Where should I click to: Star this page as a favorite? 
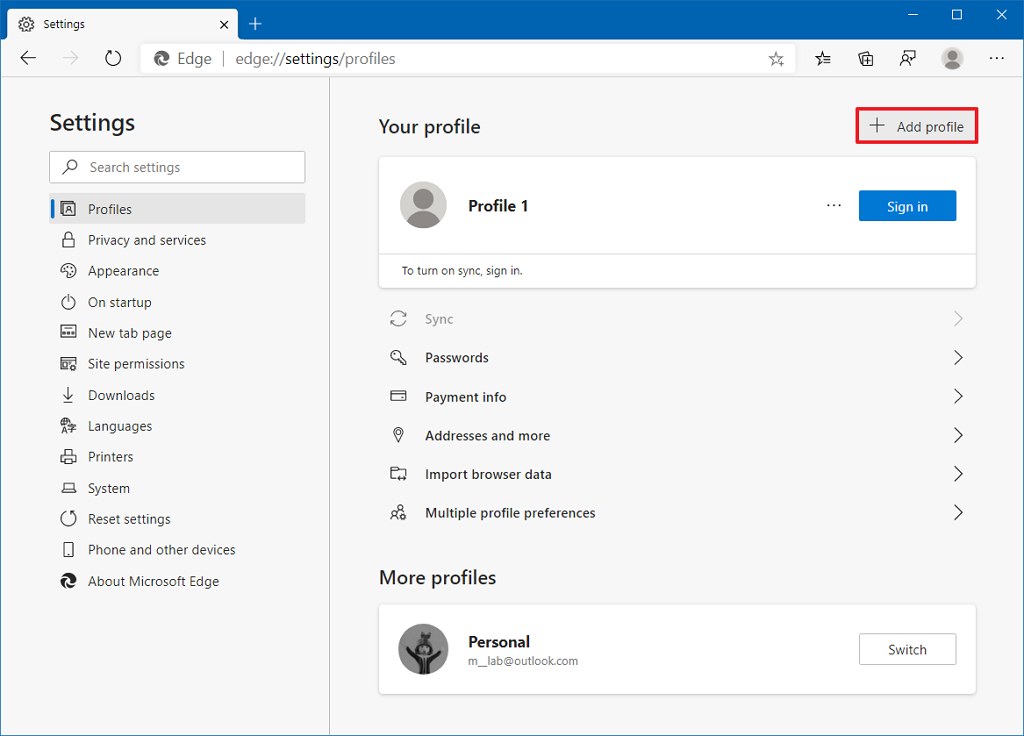point(776,59)
